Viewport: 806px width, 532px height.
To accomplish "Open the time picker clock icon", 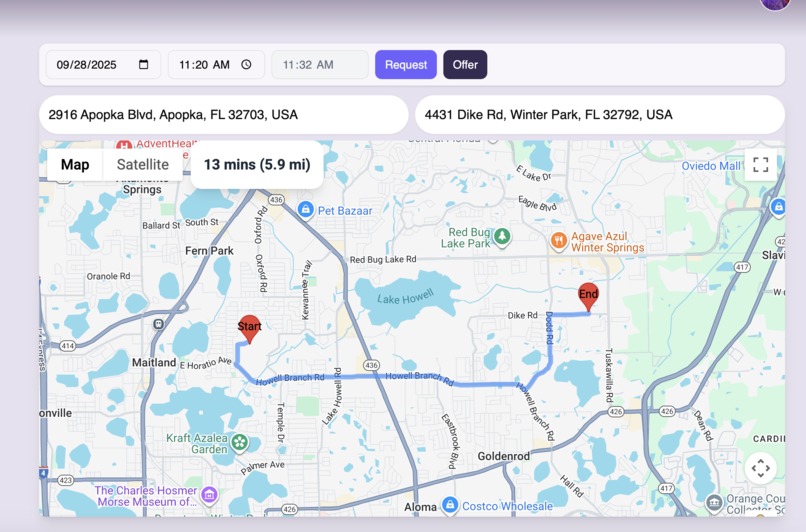I will (246, 64).
